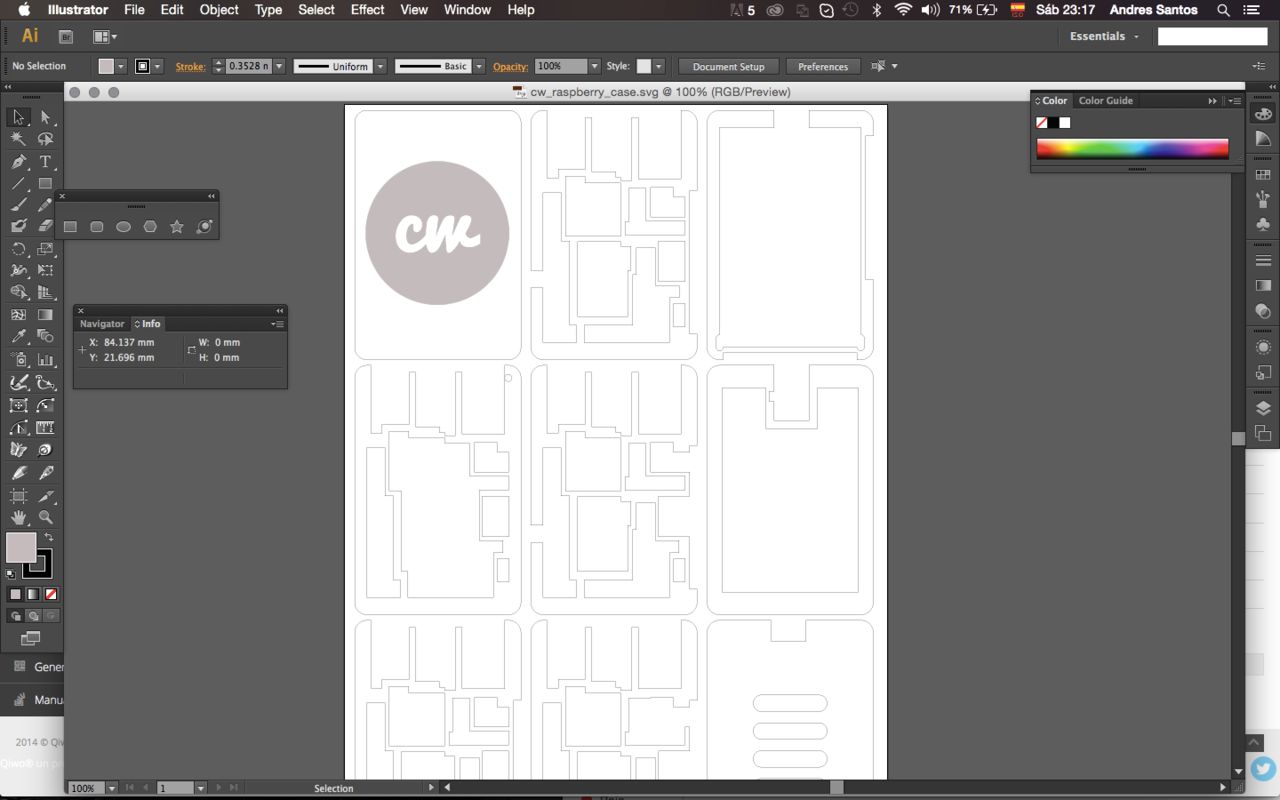This screenshot has width=1280, height=800.
Task: Select the Paintbrush tool
Action: (18, 205)
